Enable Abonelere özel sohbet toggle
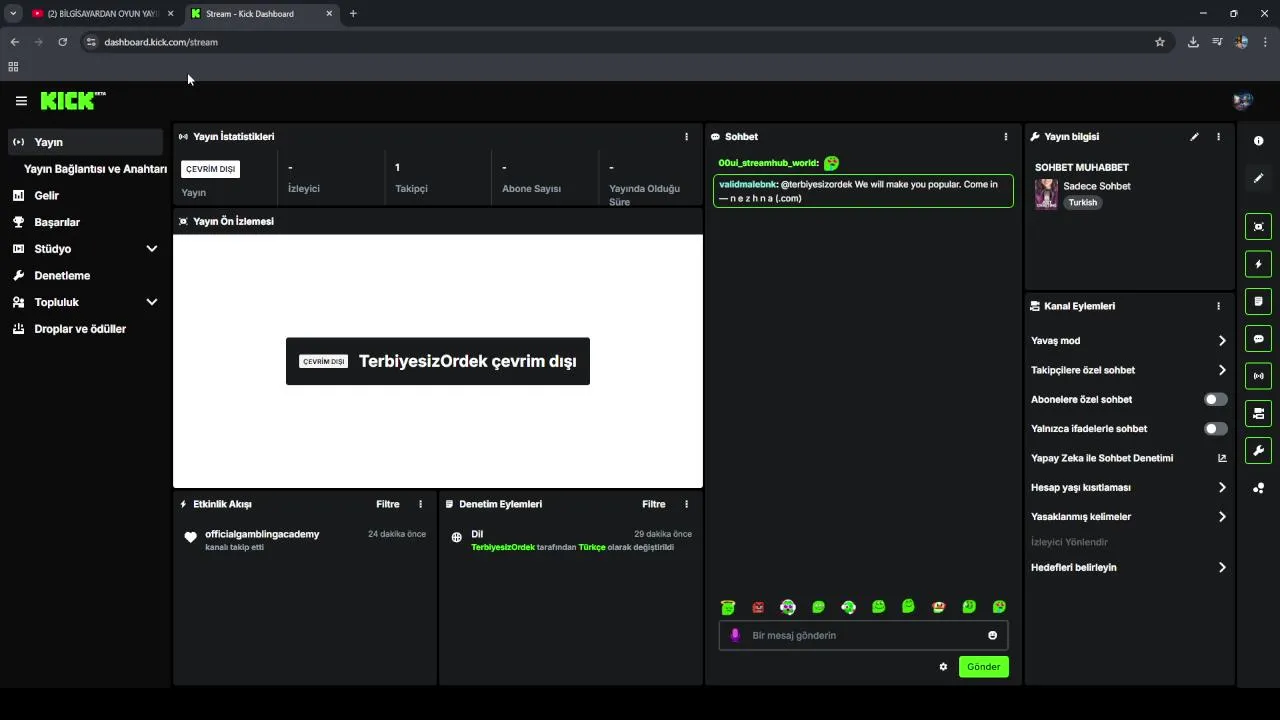Viewport: 1280px width, 720px height. (x=1215, y=399)
